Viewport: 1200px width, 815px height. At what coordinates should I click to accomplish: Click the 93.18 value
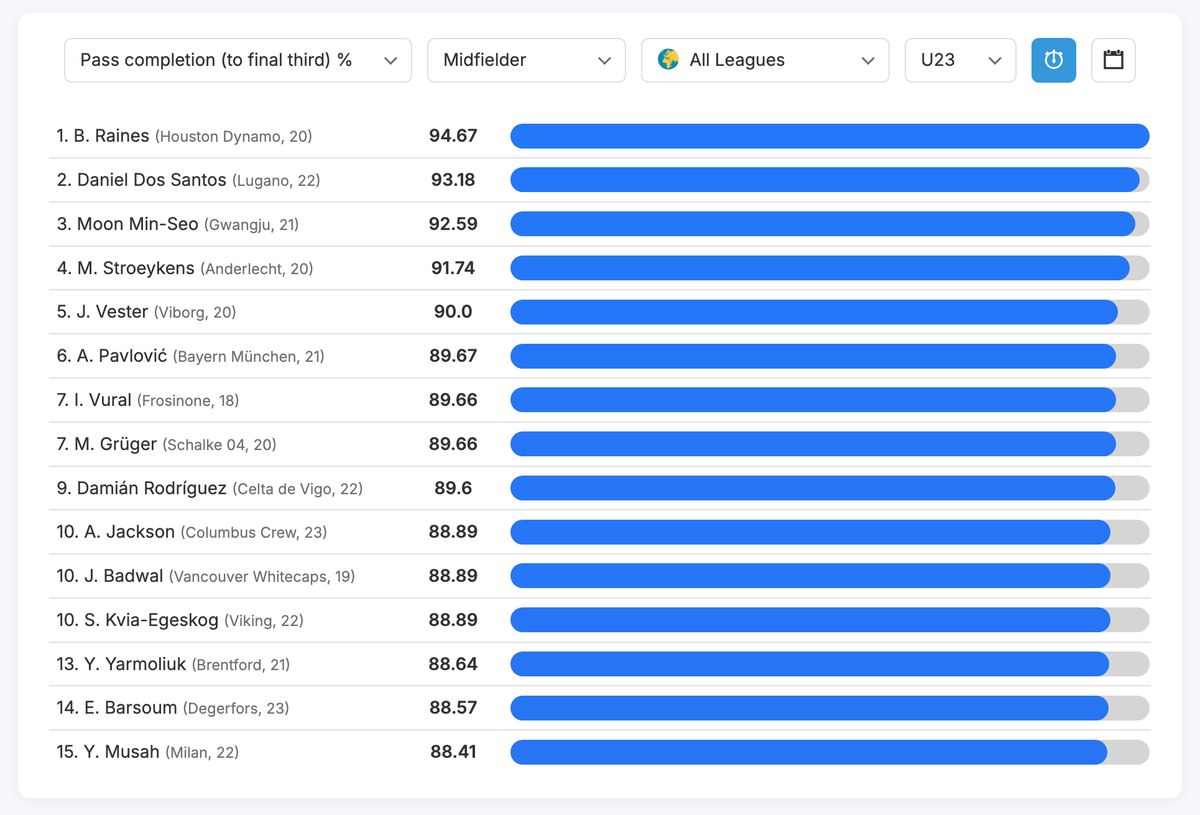(453, 180)
